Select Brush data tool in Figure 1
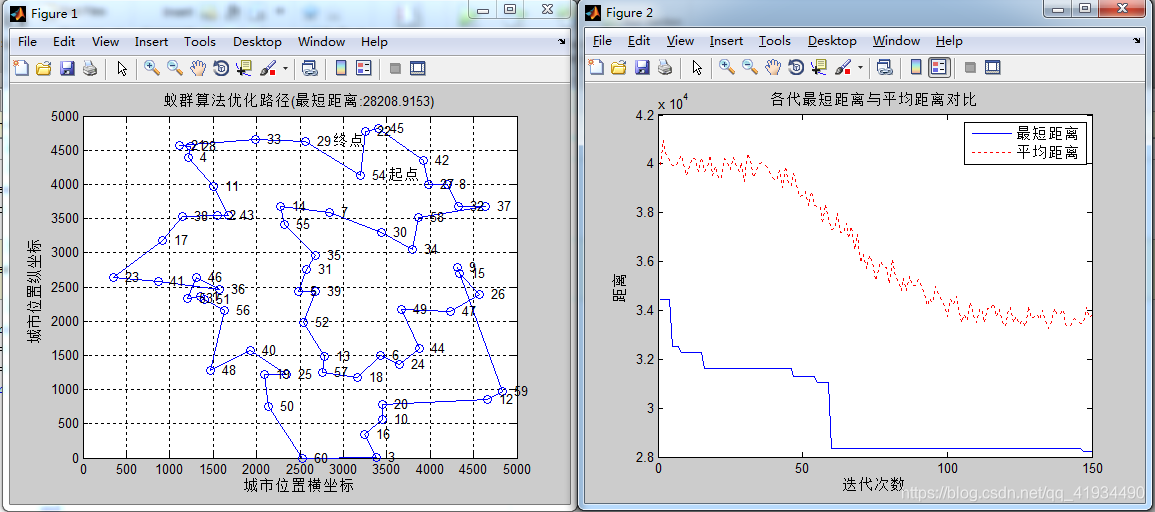The height and width of the screenshot is (512, 1155). 268,69
